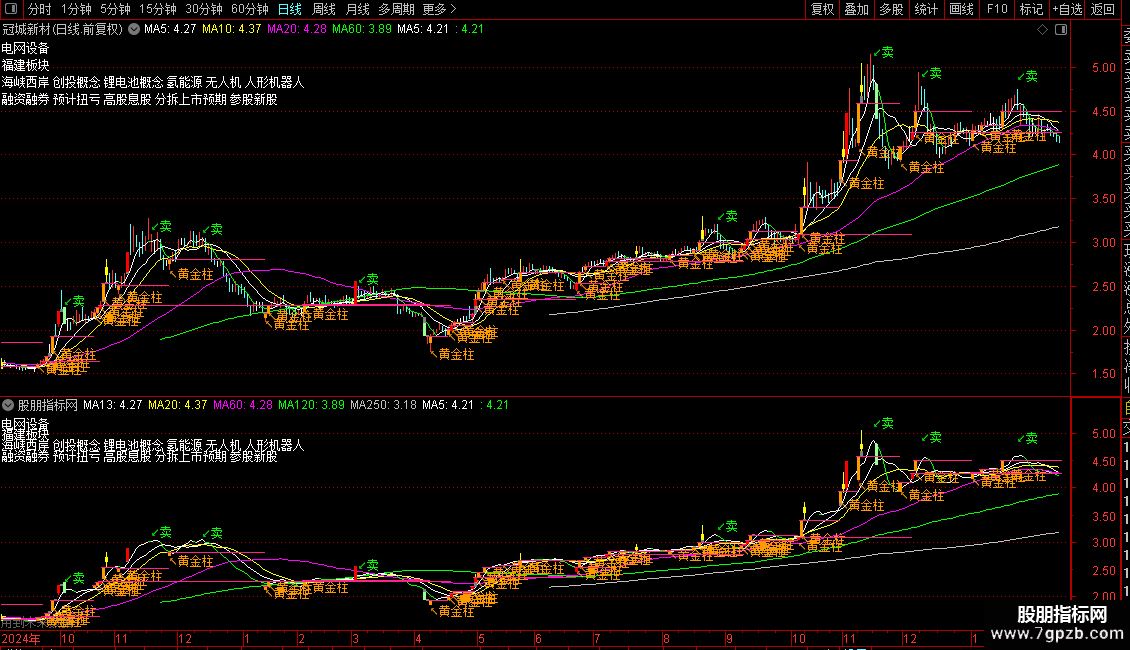
Task: Open dropdown arrow beside 股朋指标网 indicator name
Action: point(8,405)
